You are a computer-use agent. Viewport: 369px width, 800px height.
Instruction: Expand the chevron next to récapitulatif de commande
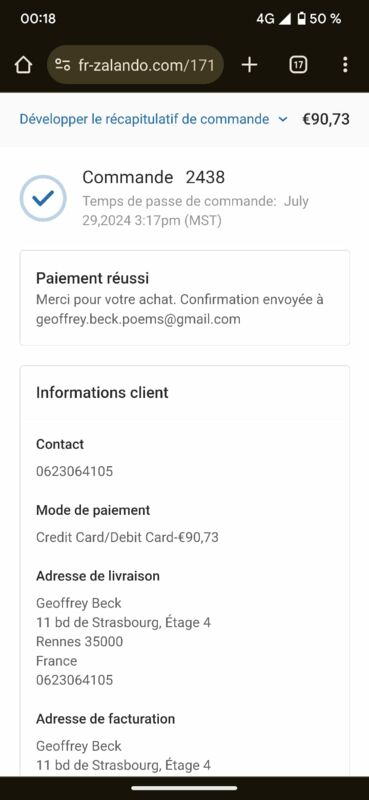[283, 119]
